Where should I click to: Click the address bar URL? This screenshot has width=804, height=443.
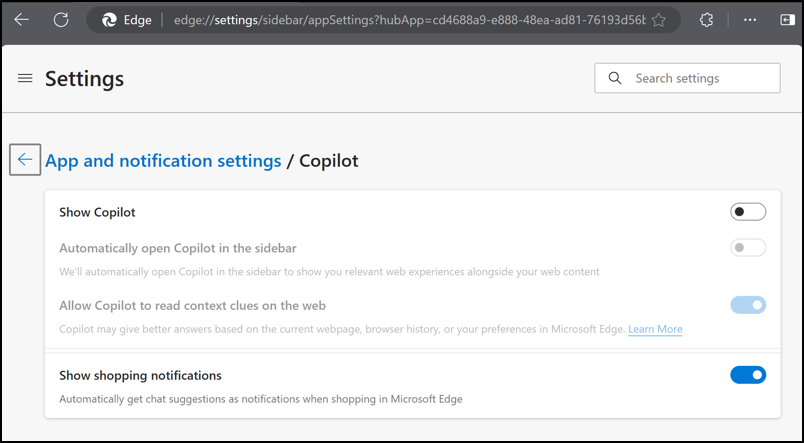(409, 20)
